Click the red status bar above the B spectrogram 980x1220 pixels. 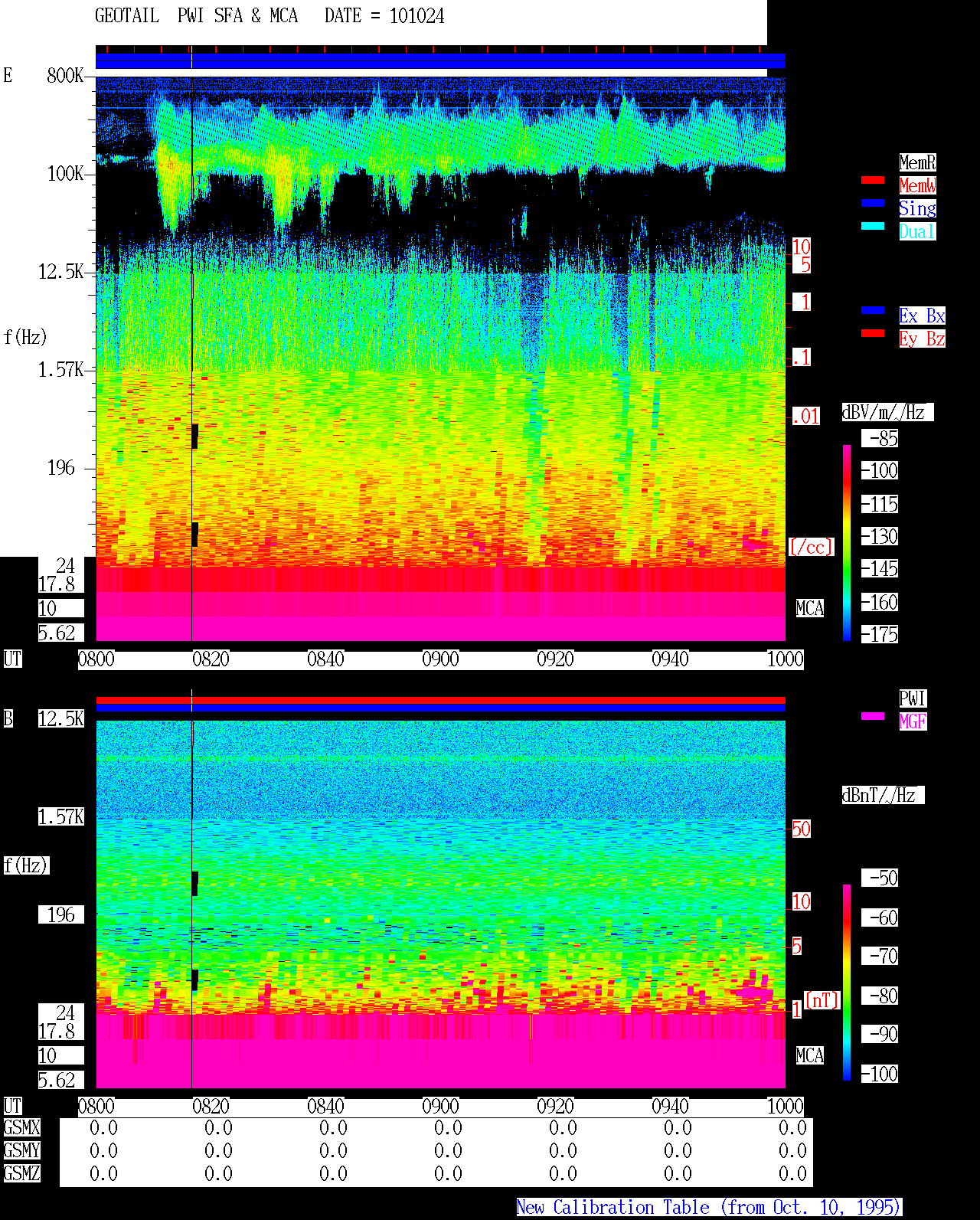(x=440, y=700)
